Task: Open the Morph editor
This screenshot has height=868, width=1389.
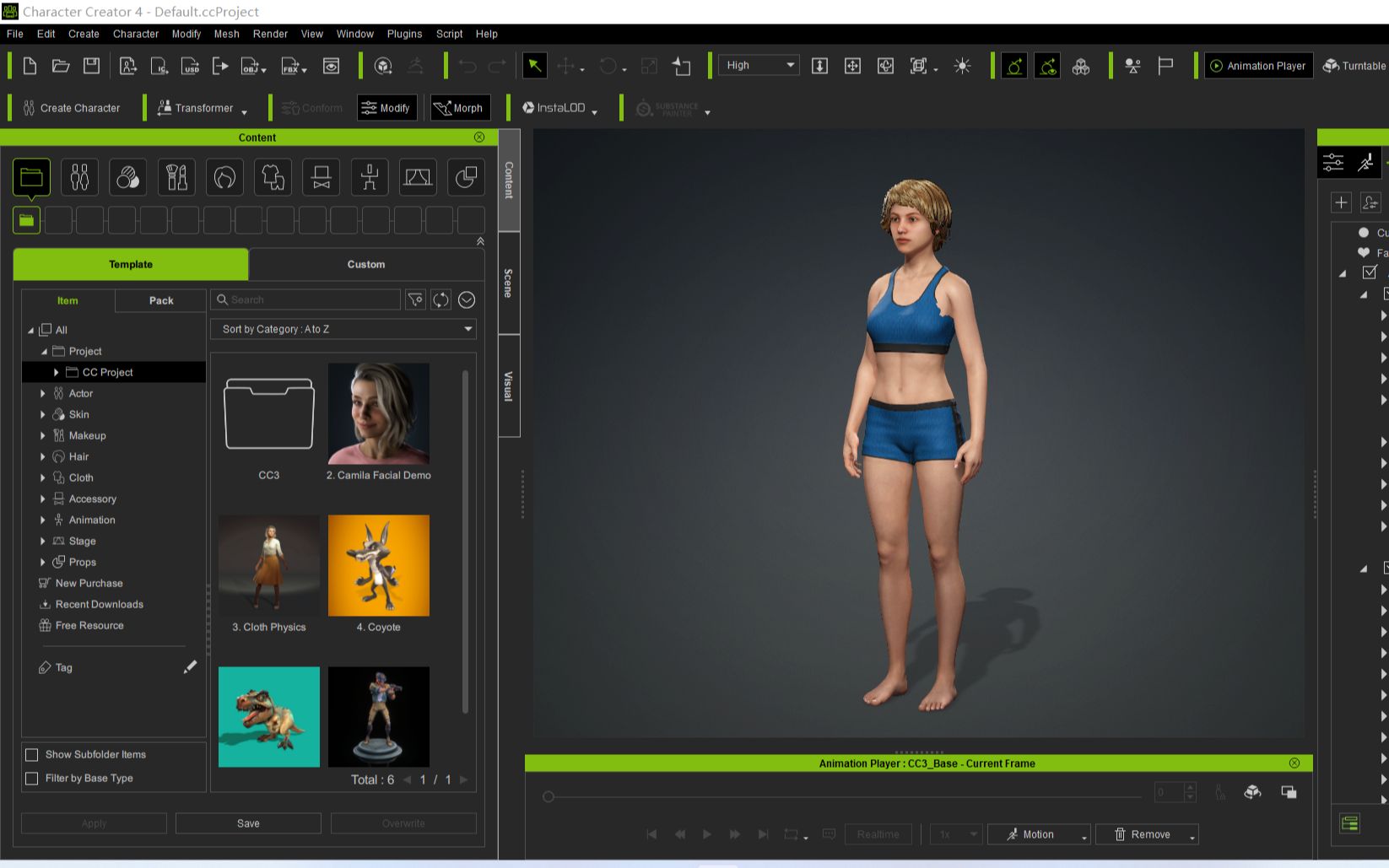Action: coord(460,107)
